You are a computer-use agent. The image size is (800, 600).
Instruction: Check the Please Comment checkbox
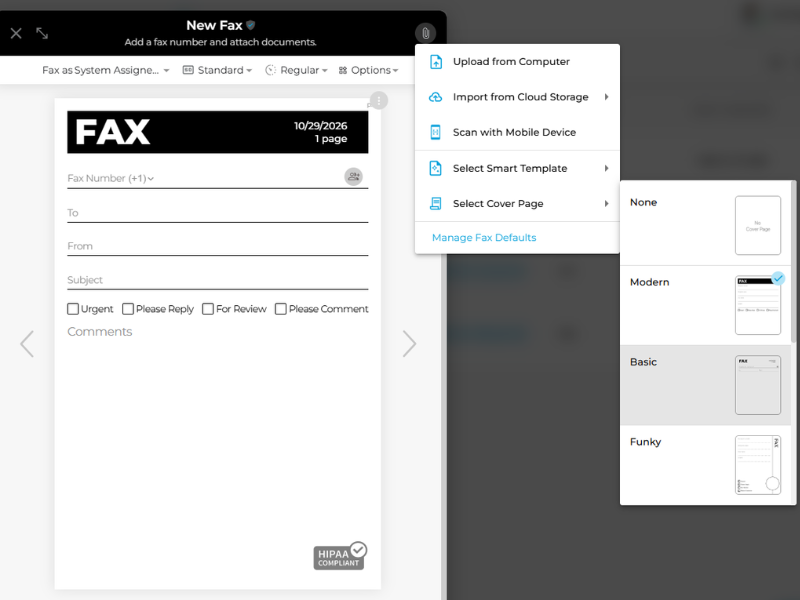[x=281, y=309]
